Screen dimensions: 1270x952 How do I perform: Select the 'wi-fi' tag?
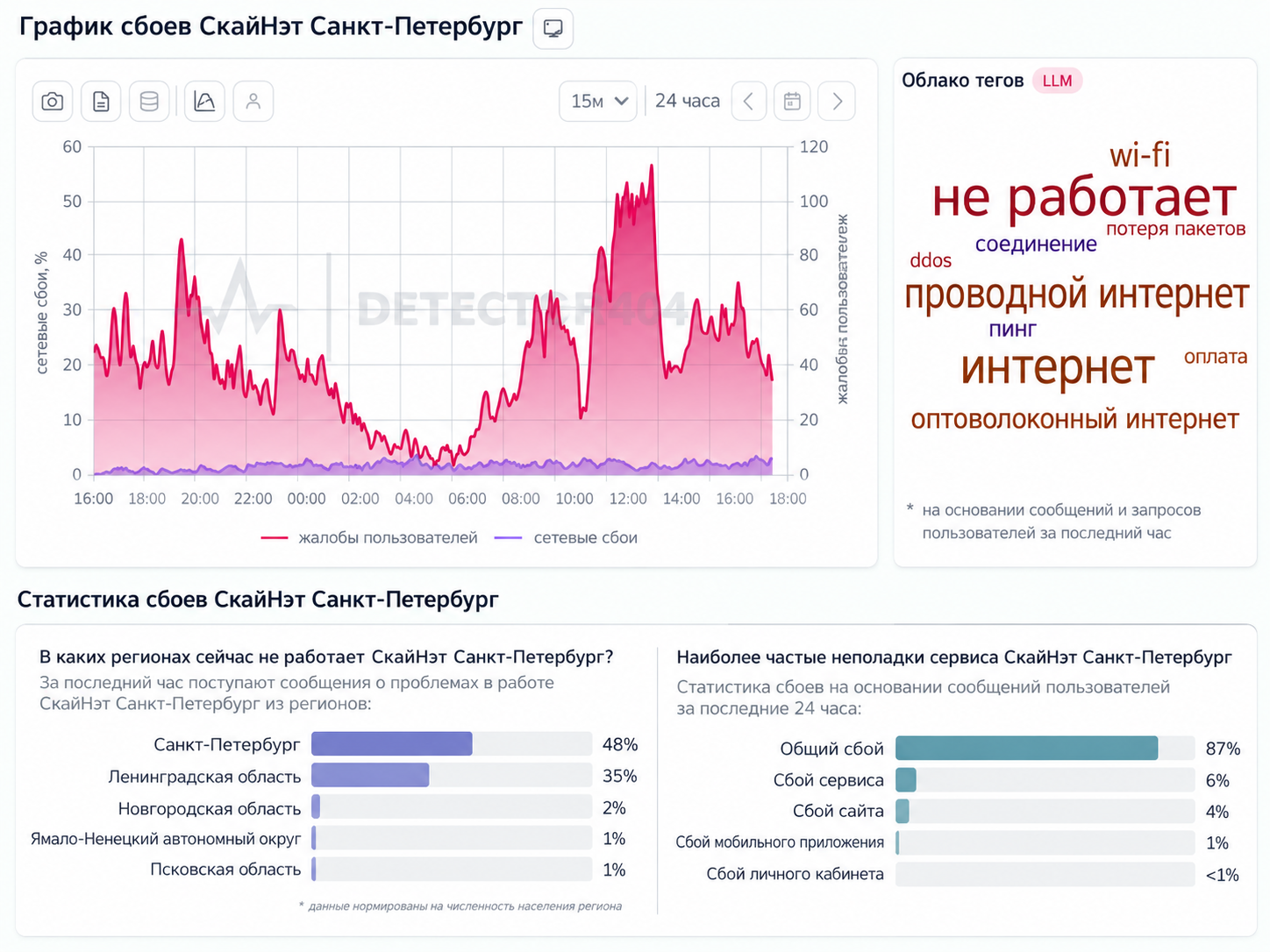pos(1139,155)
